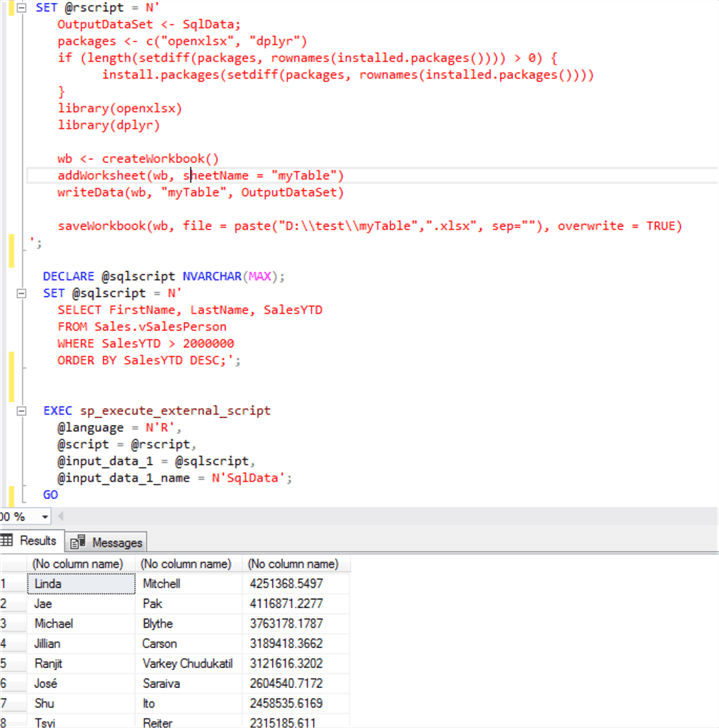Select the cell containing José
Image resolution: width=719 pixels, height=728 pixels.
click(x=81, y=683)
